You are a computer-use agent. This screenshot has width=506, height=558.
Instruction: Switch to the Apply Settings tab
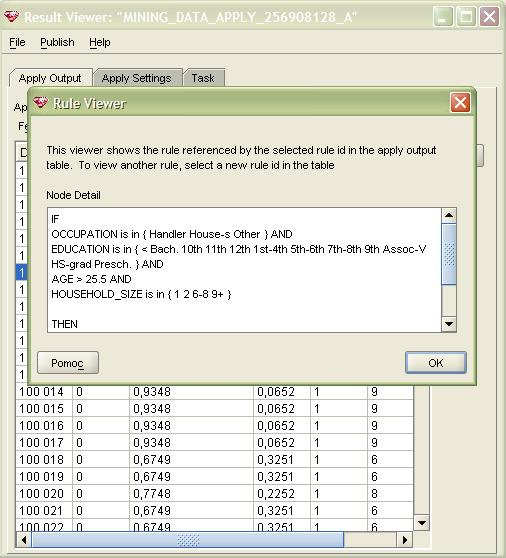click(137, 78)
